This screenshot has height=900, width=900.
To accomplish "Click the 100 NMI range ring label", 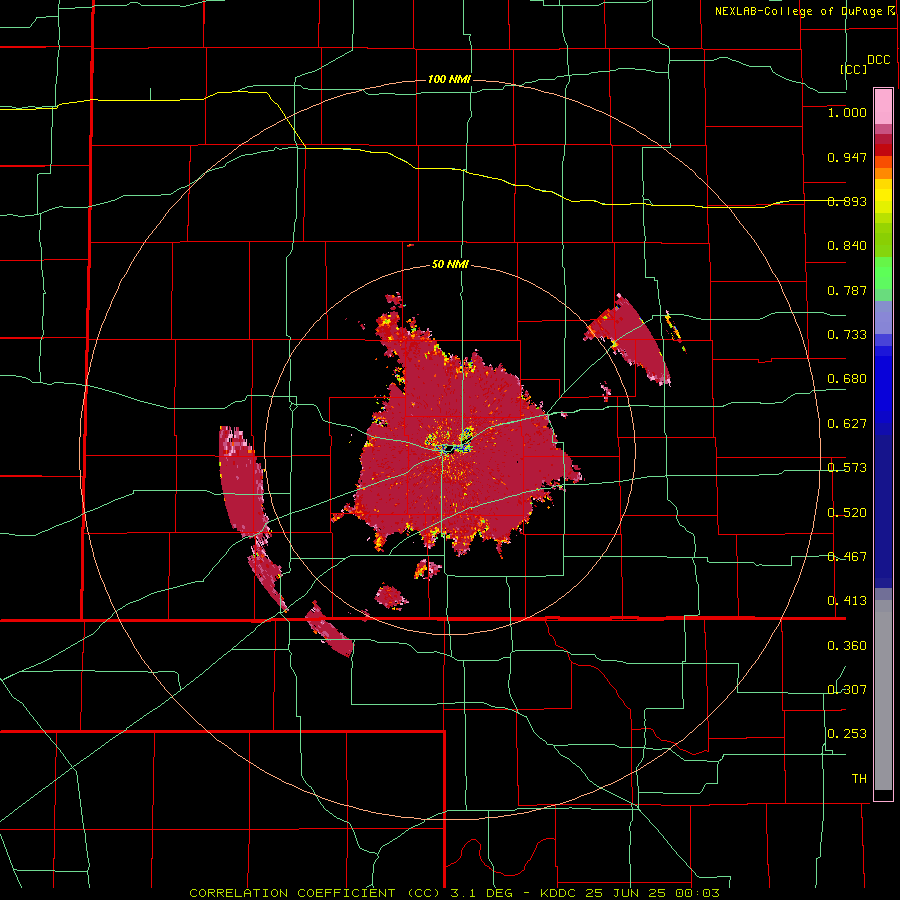I will tap(449, 79).
